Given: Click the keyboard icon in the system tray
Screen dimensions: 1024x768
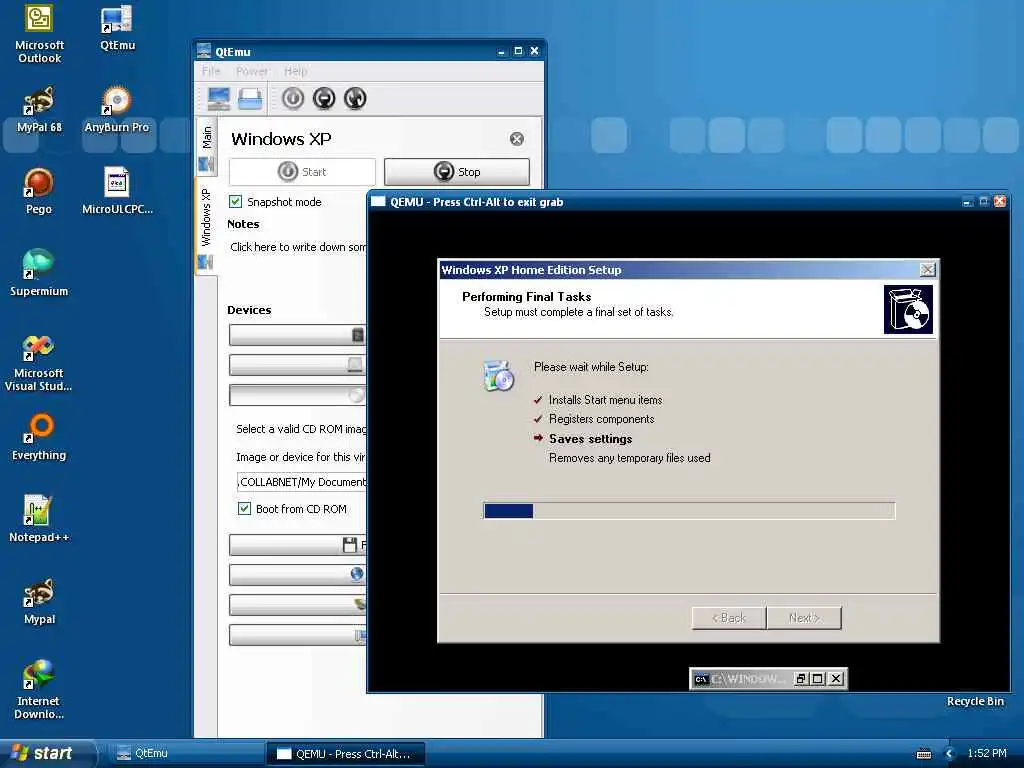Looking at the screenshot, I should tap(924, 754).
